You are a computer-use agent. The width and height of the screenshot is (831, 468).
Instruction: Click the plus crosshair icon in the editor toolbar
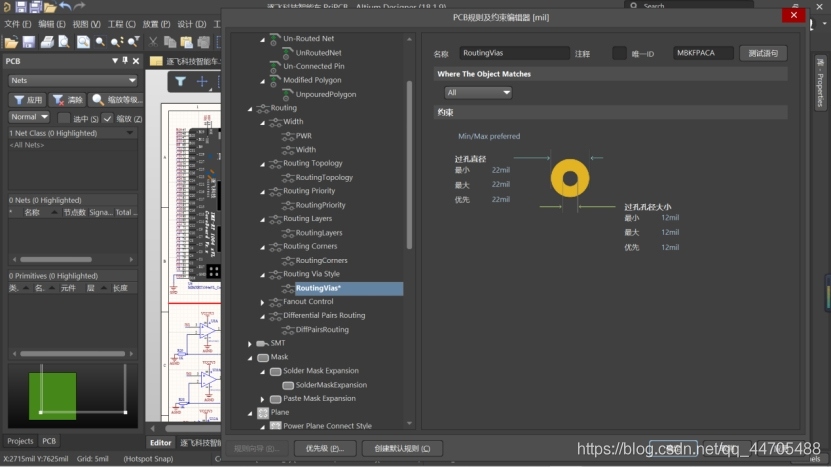[x=202, y=82]
